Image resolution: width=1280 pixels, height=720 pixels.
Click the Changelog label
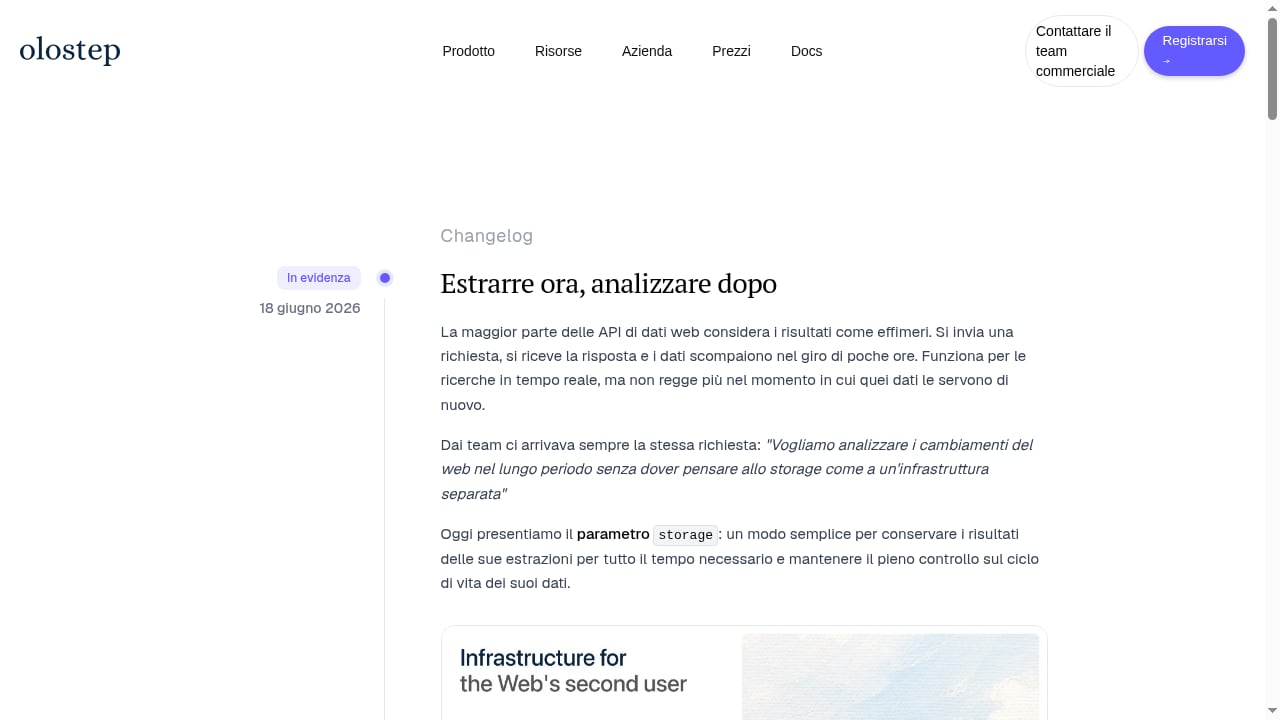tap(487, 236)
